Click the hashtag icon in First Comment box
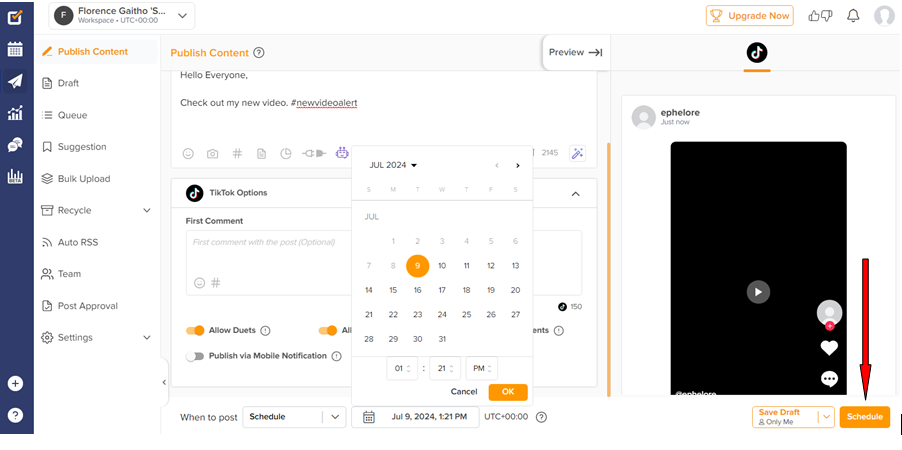 pos(216,283)
